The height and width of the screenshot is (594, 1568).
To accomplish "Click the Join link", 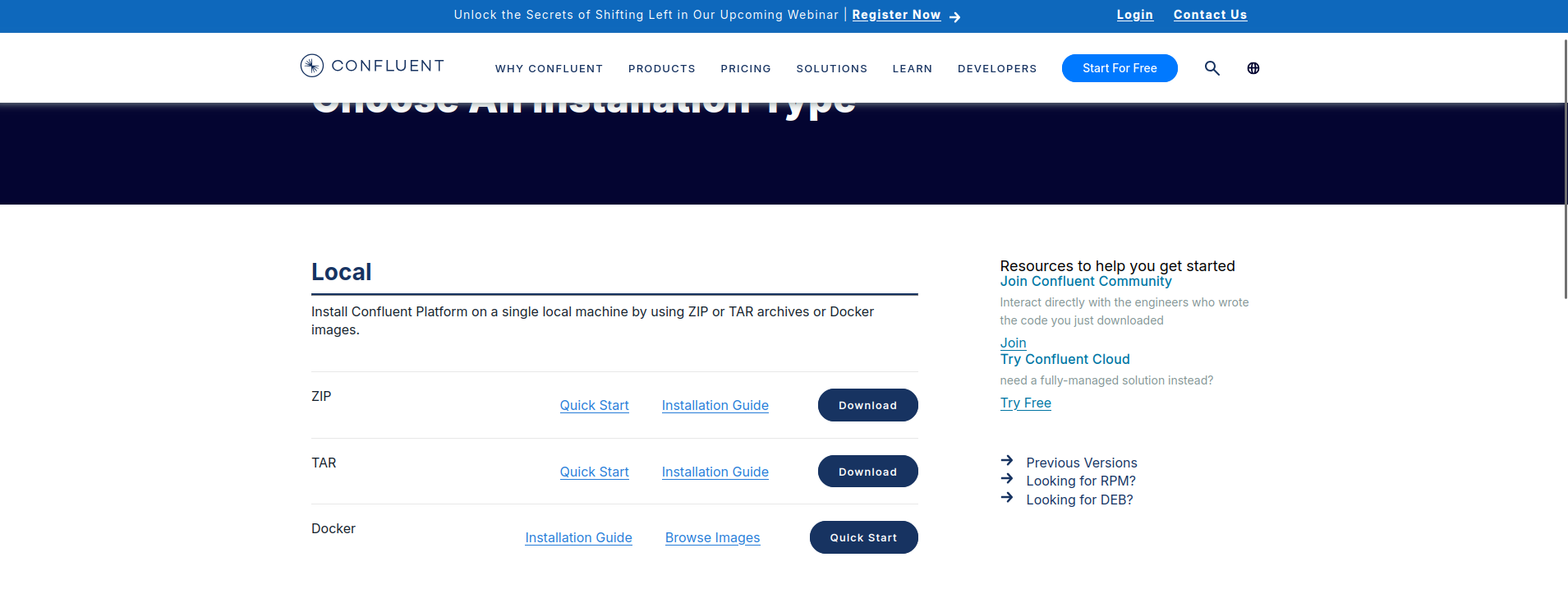I will [1013, 343].
